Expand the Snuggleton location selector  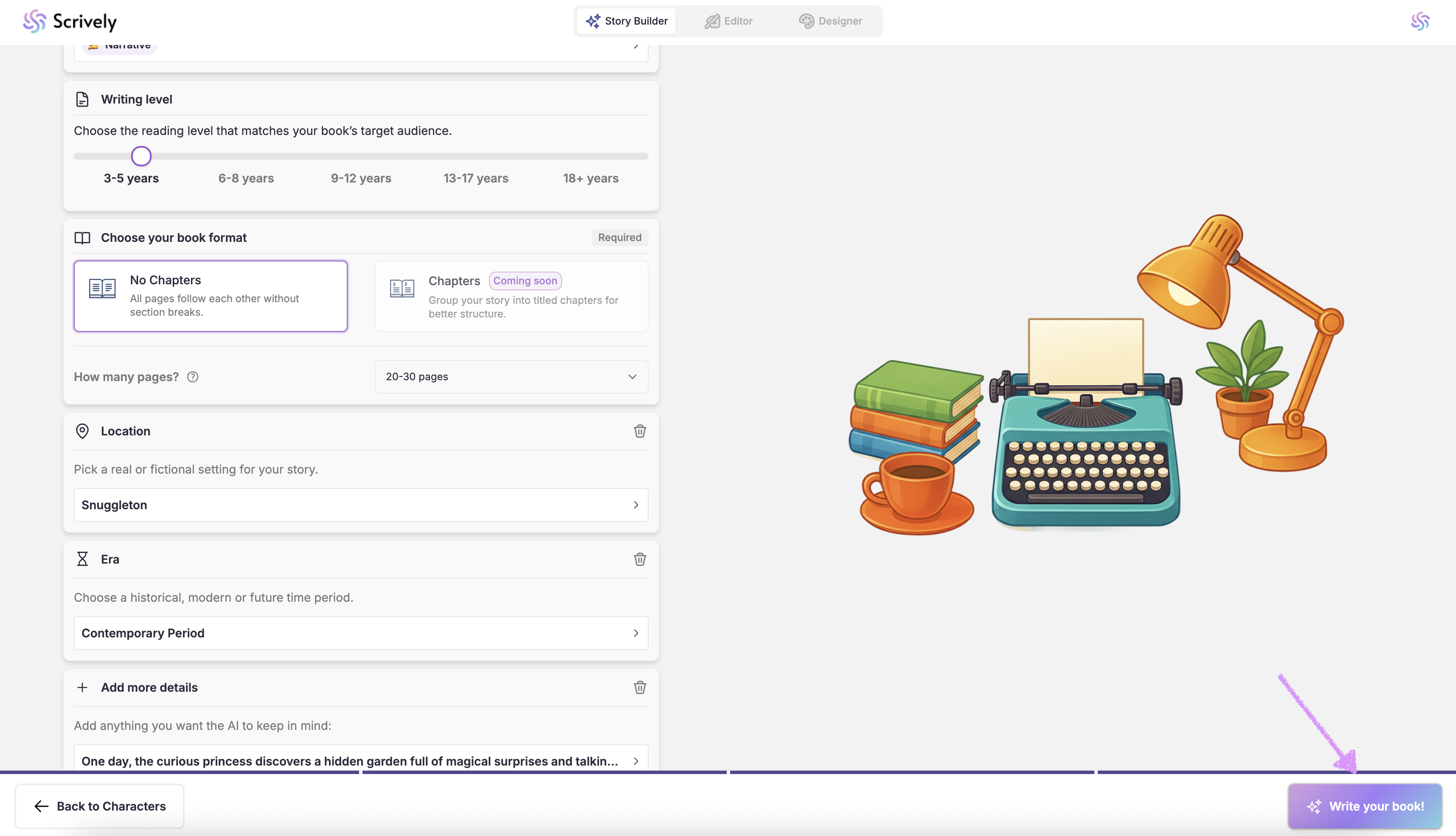361,505
